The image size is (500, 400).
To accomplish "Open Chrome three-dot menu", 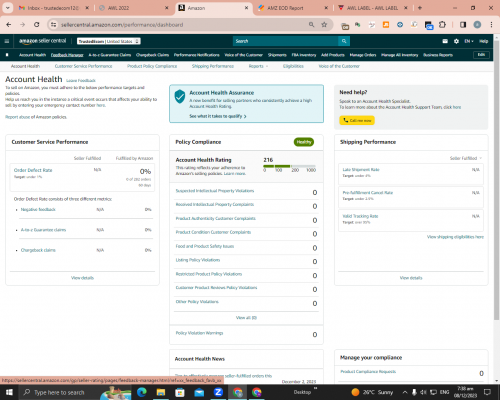I will (491, 25).
